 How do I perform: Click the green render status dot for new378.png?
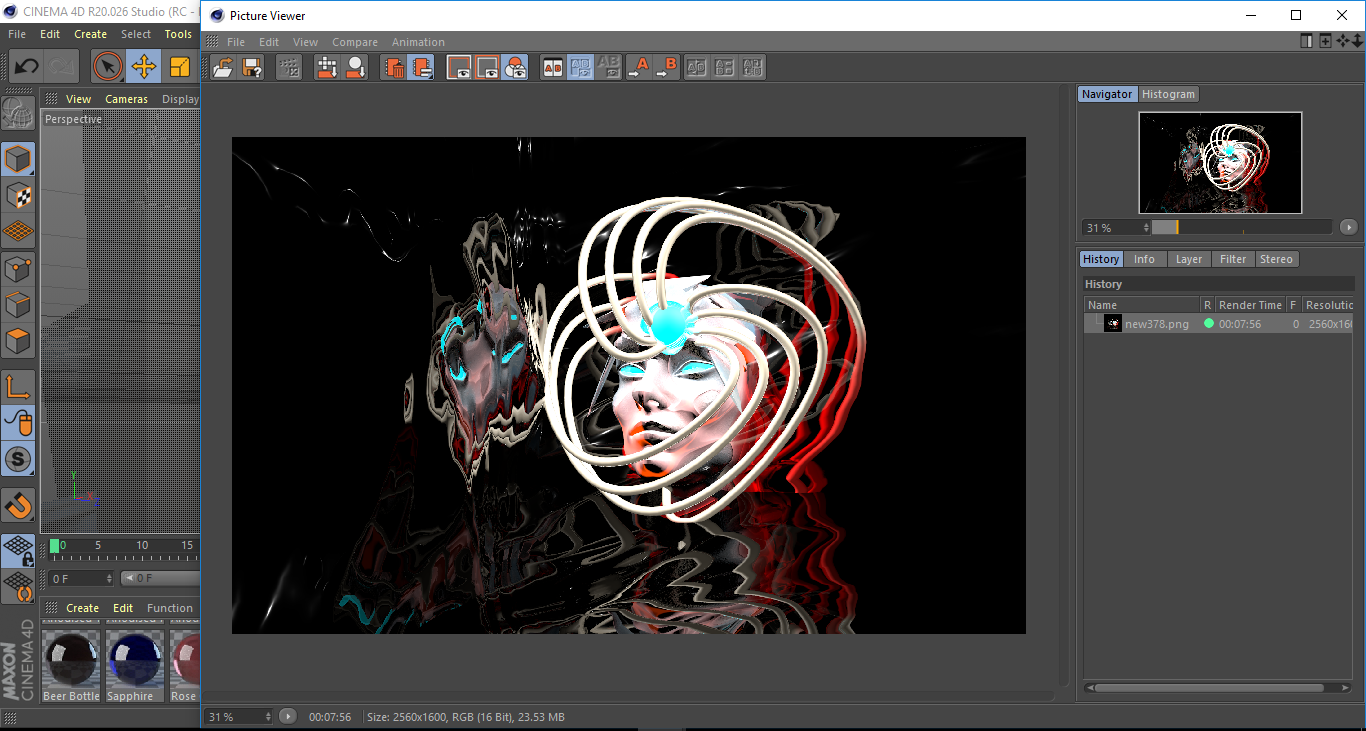(1208, 324)
